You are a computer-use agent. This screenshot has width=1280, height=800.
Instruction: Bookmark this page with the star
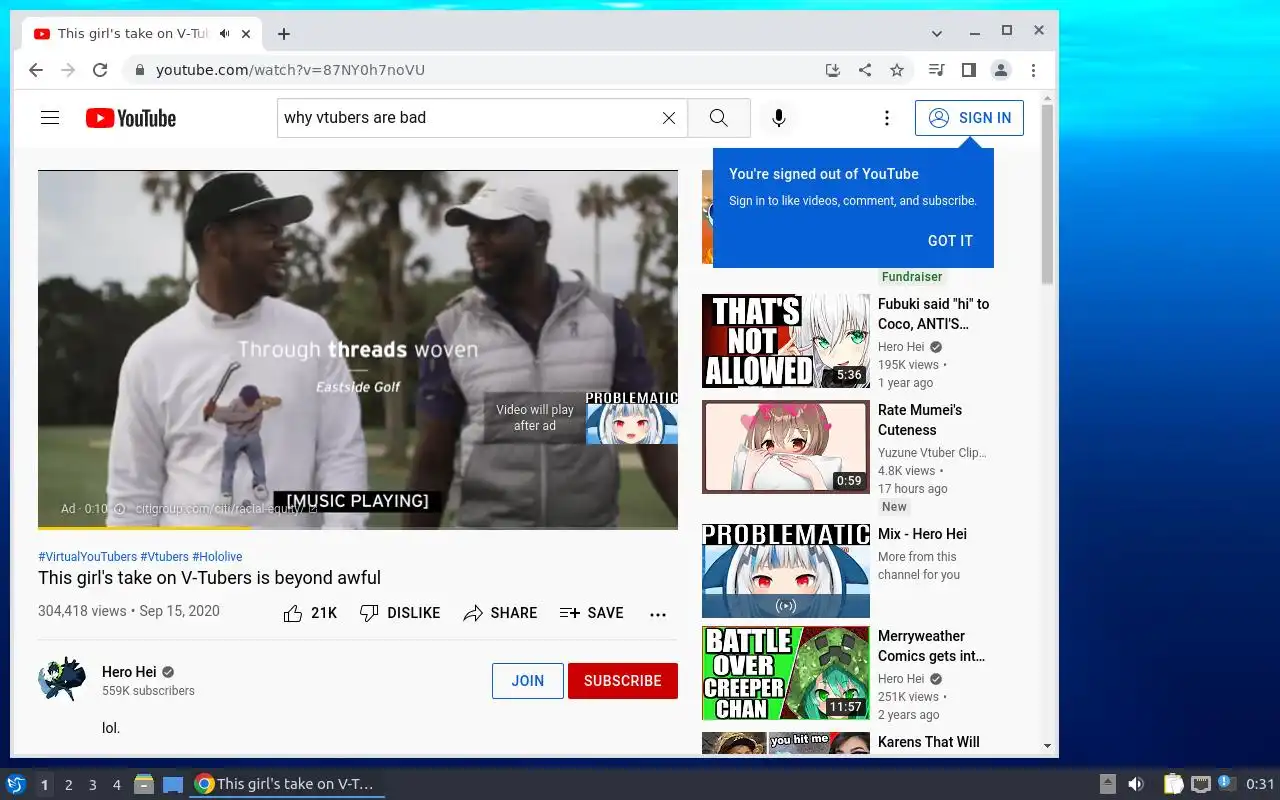(x=897, y=70)
